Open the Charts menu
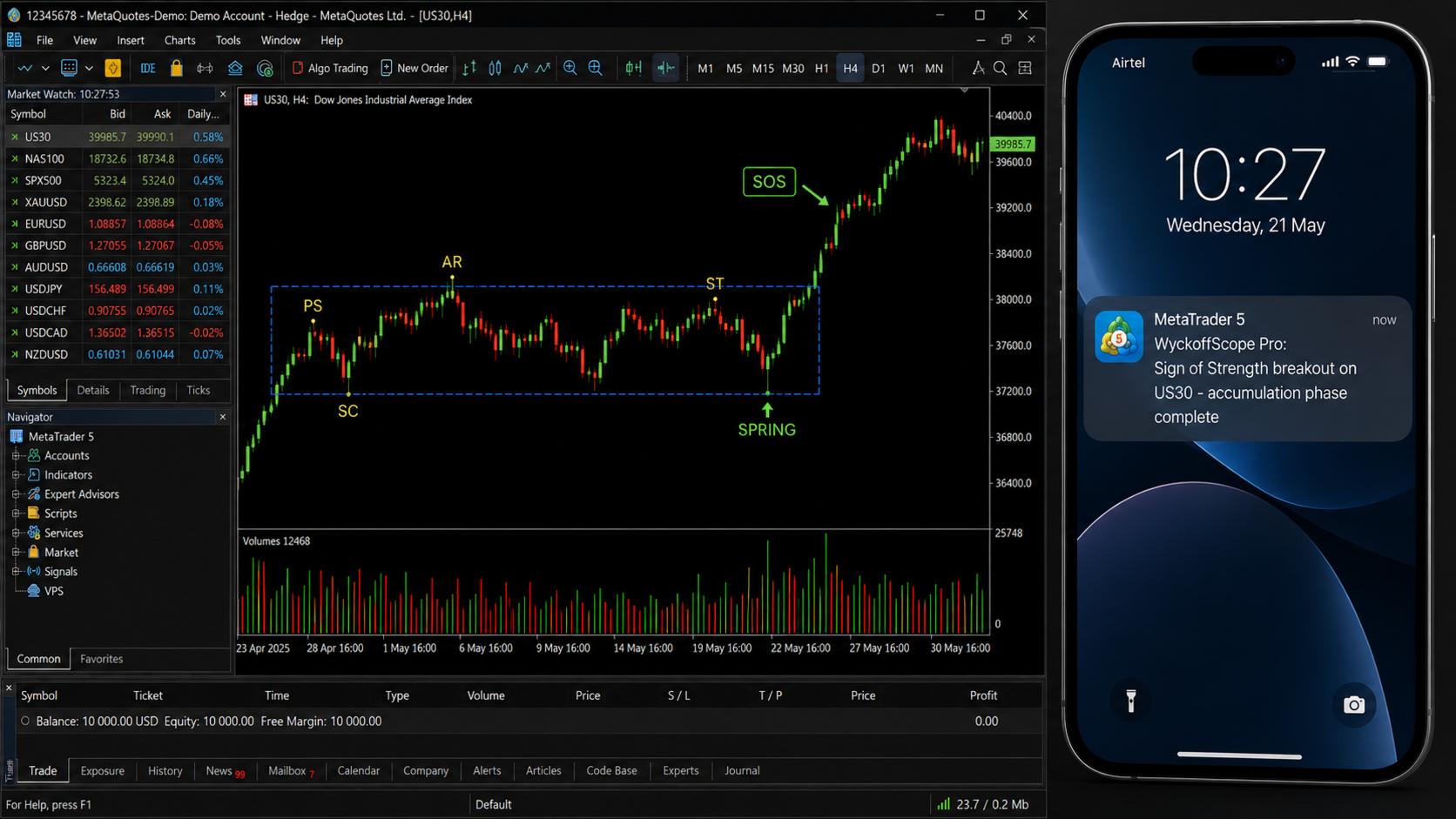 179,40
